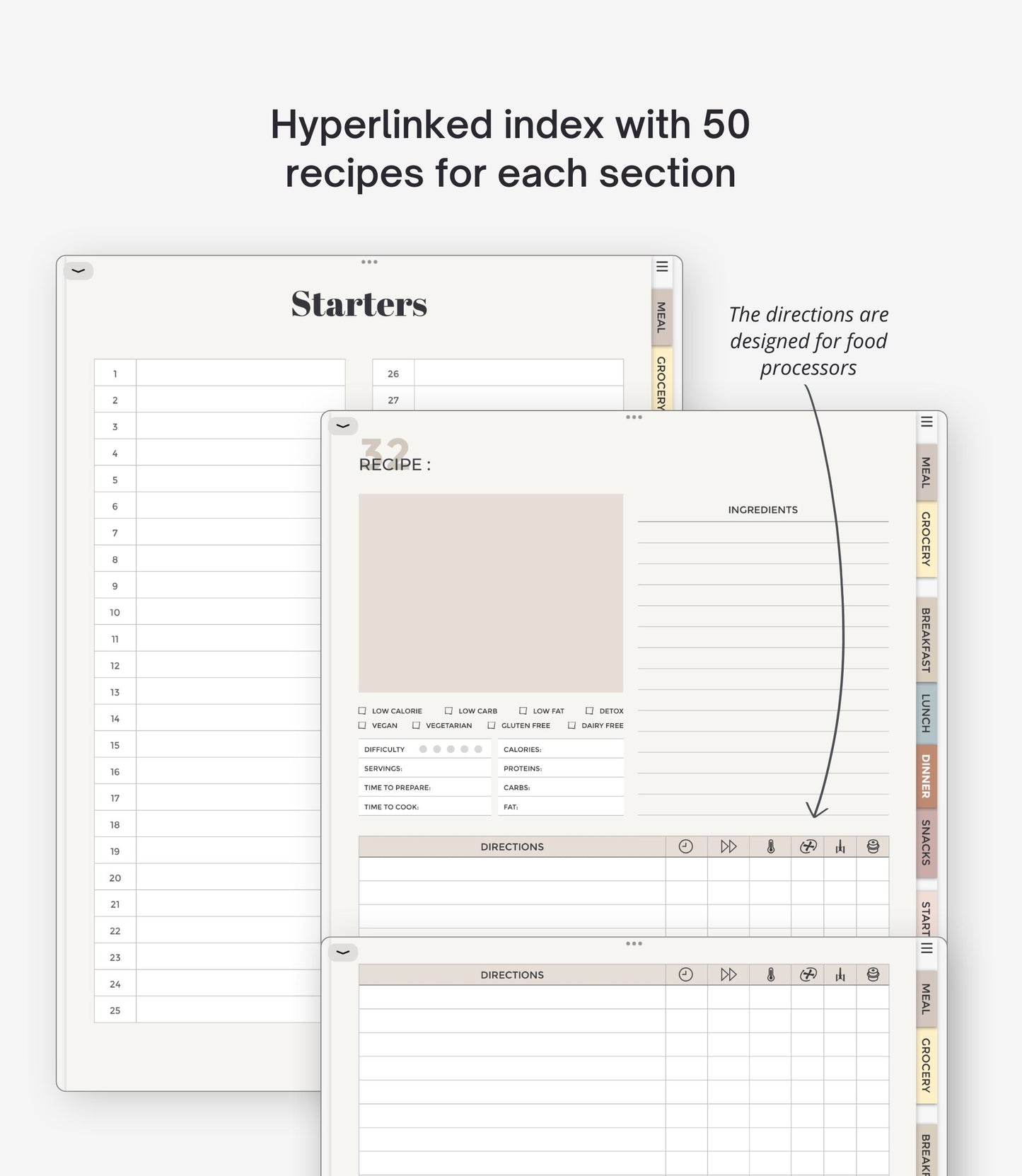Open hamburger menu on bottom Directions page
This screenshot has width=1022, height=1176.
927,948
